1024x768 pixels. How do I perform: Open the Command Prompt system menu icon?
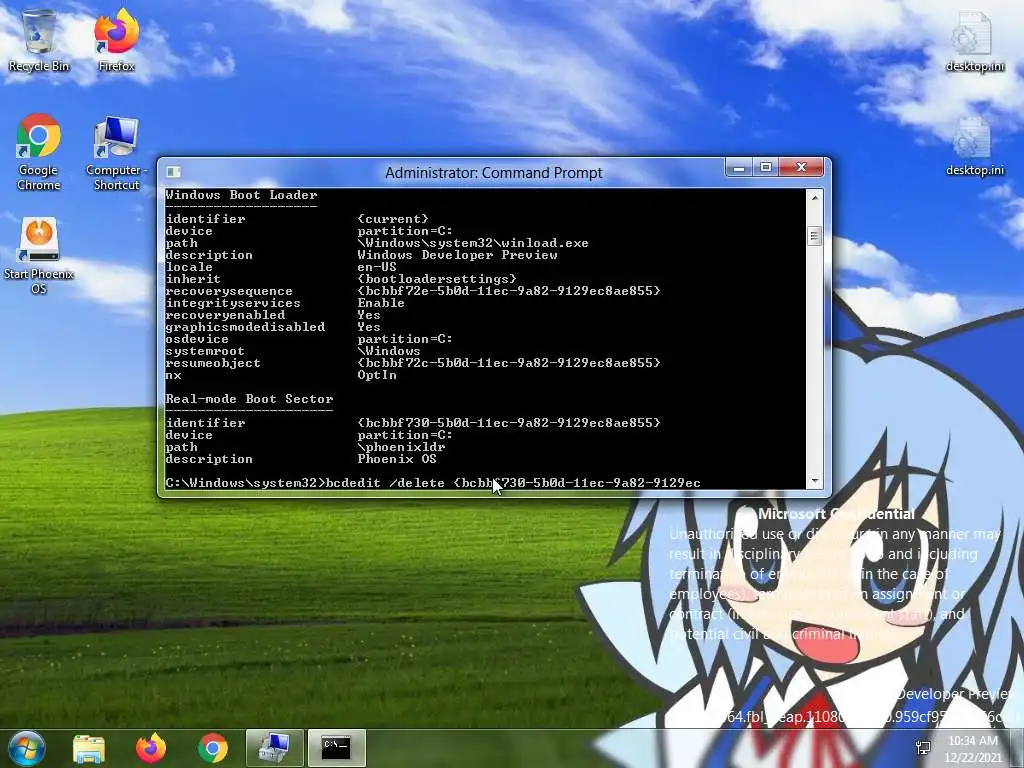click(x=173, y=172)
